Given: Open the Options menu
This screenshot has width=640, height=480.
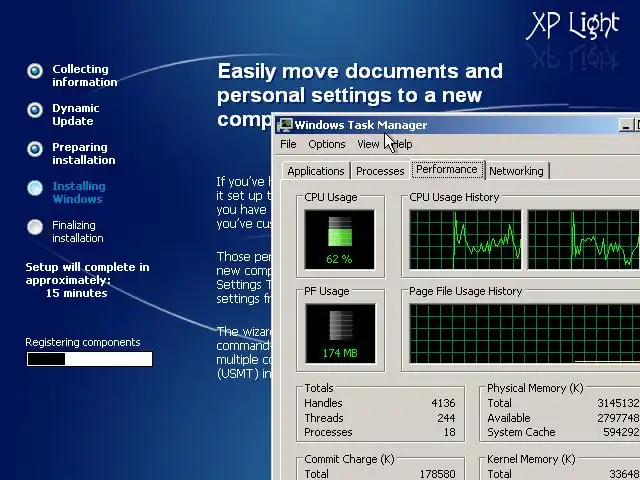Looking at the screenshot, I should 327,144.
